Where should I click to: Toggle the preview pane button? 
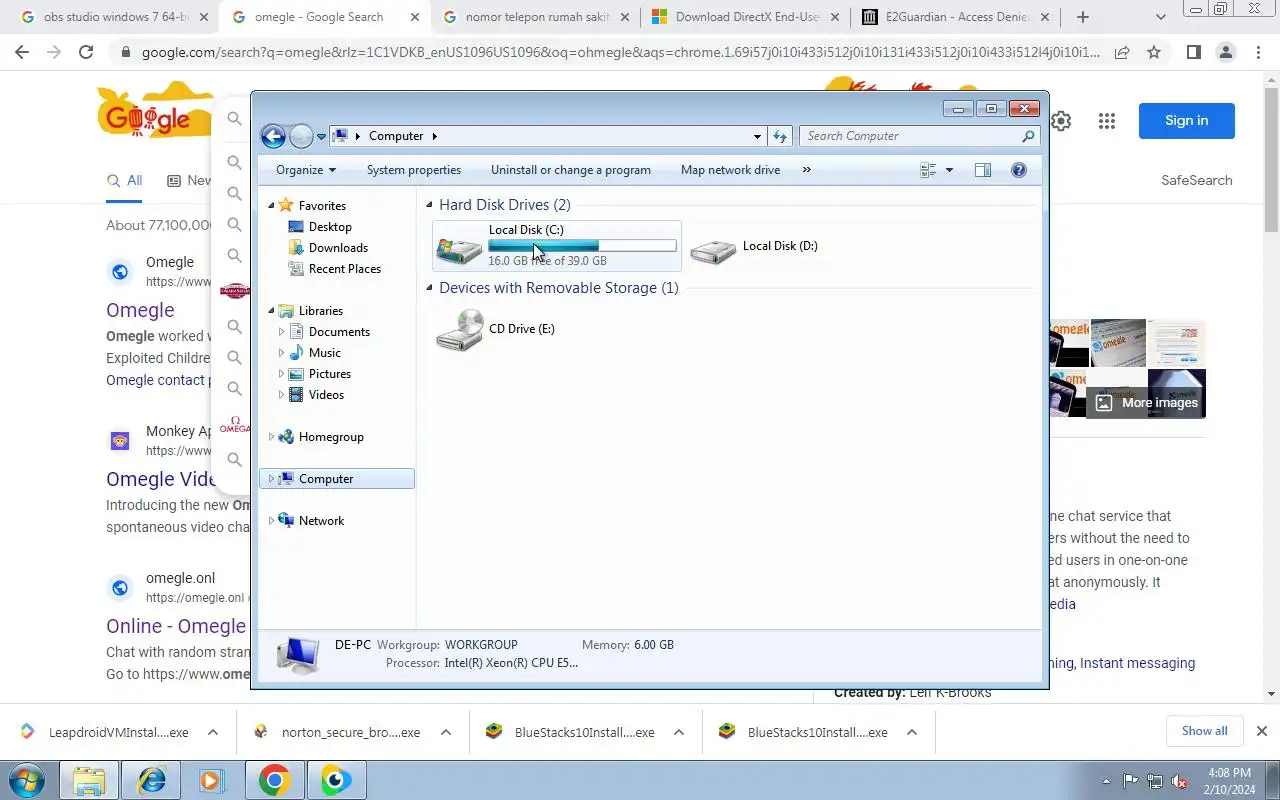tap(982, 170)
